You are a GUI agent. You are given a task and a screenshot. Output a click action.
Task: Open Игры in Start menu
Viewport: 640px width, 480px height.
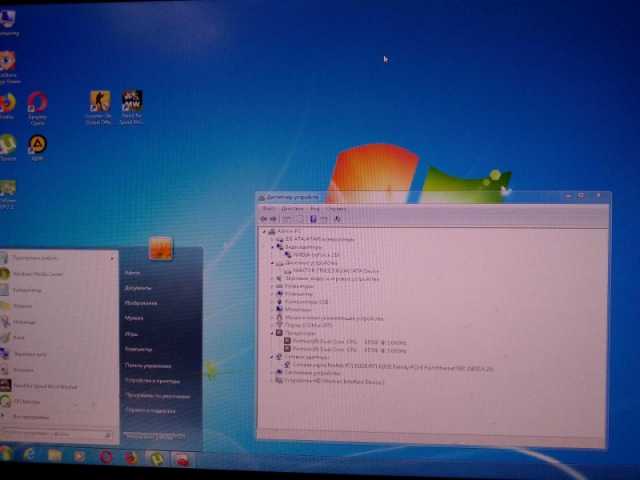click(x=131, y=334)
